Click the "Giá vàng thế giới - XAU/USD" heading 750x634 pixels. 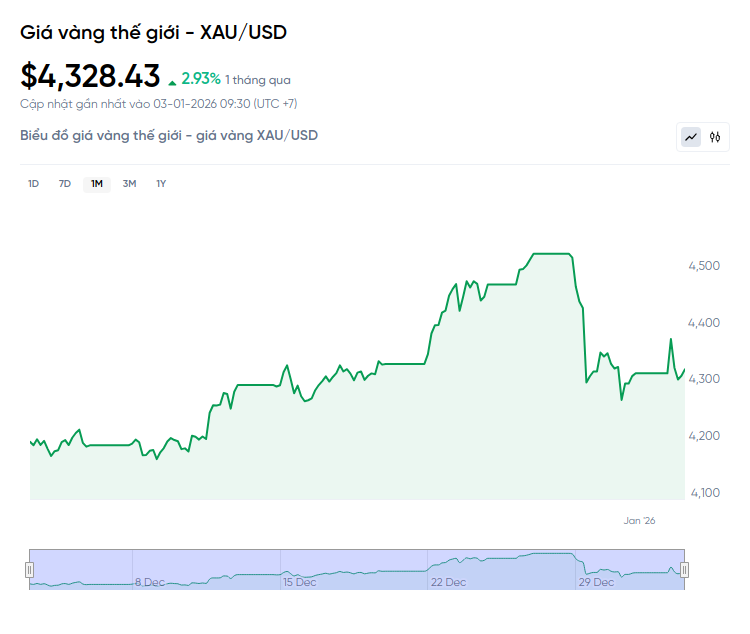pos(153,32)
